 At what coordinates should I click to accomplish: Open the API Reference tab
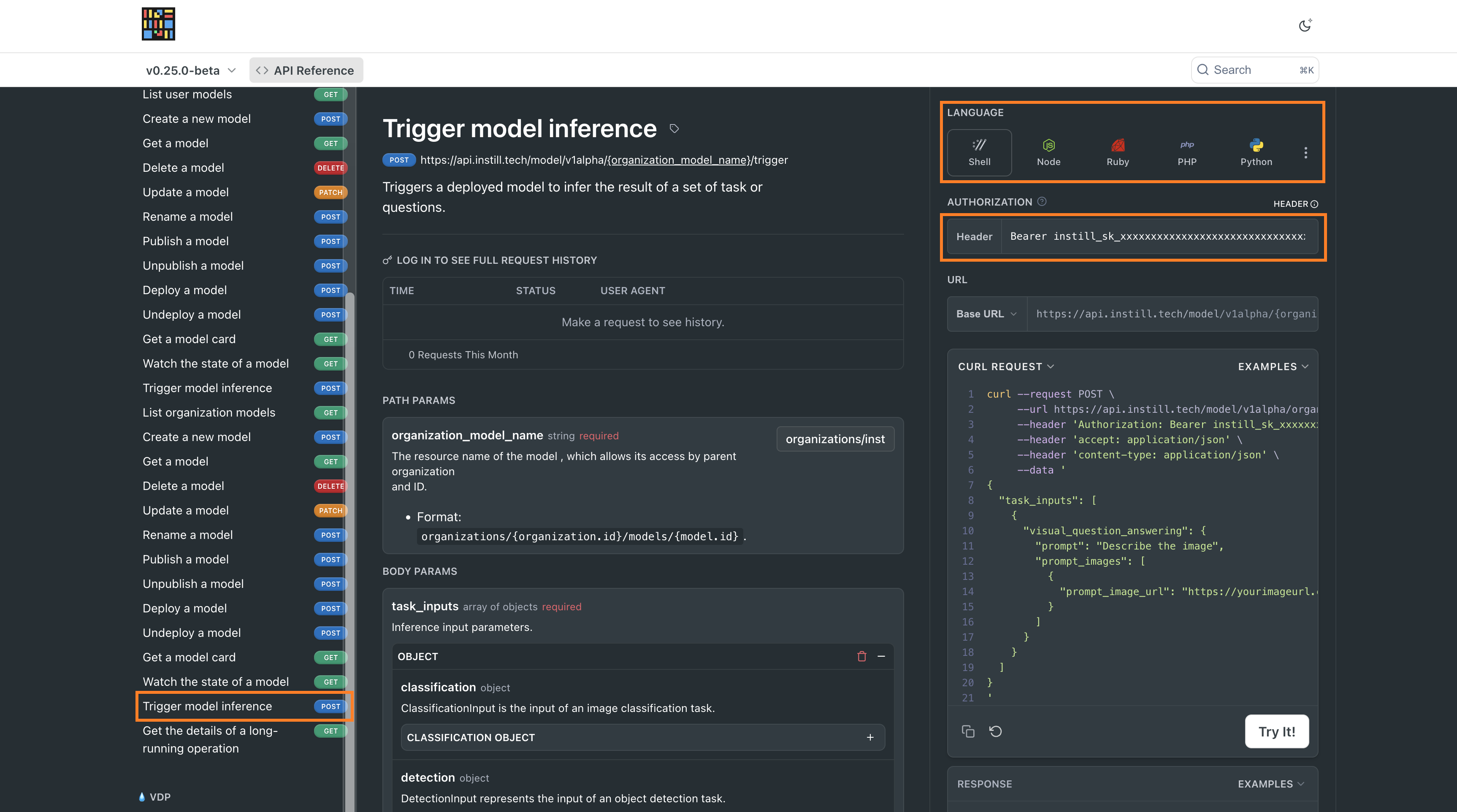point(306,70)
